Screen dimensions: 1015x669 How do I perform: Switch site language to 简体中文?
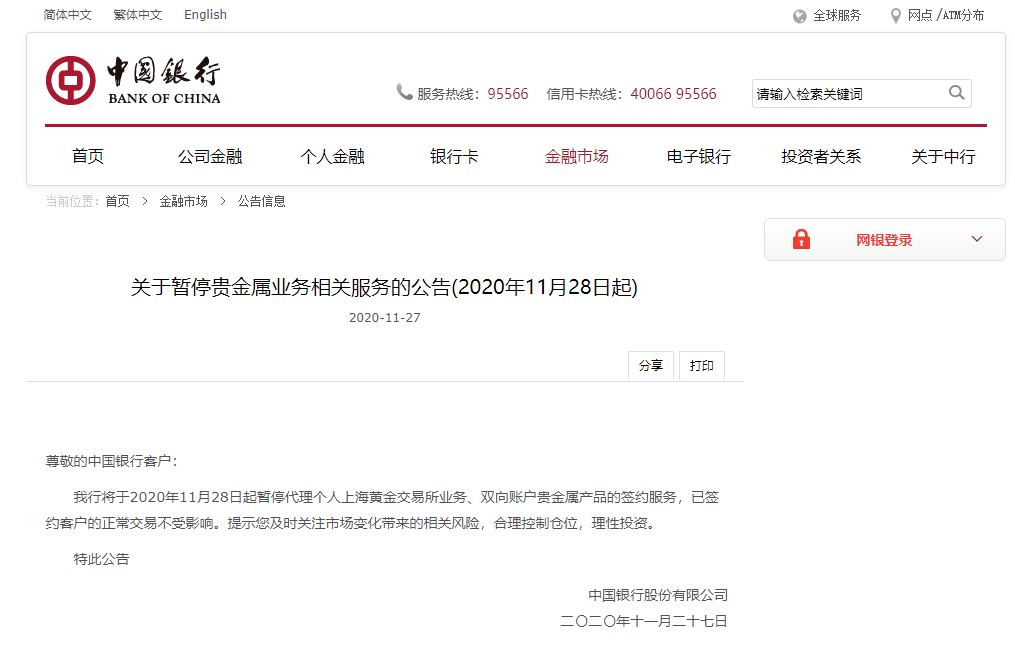(66, 14)
